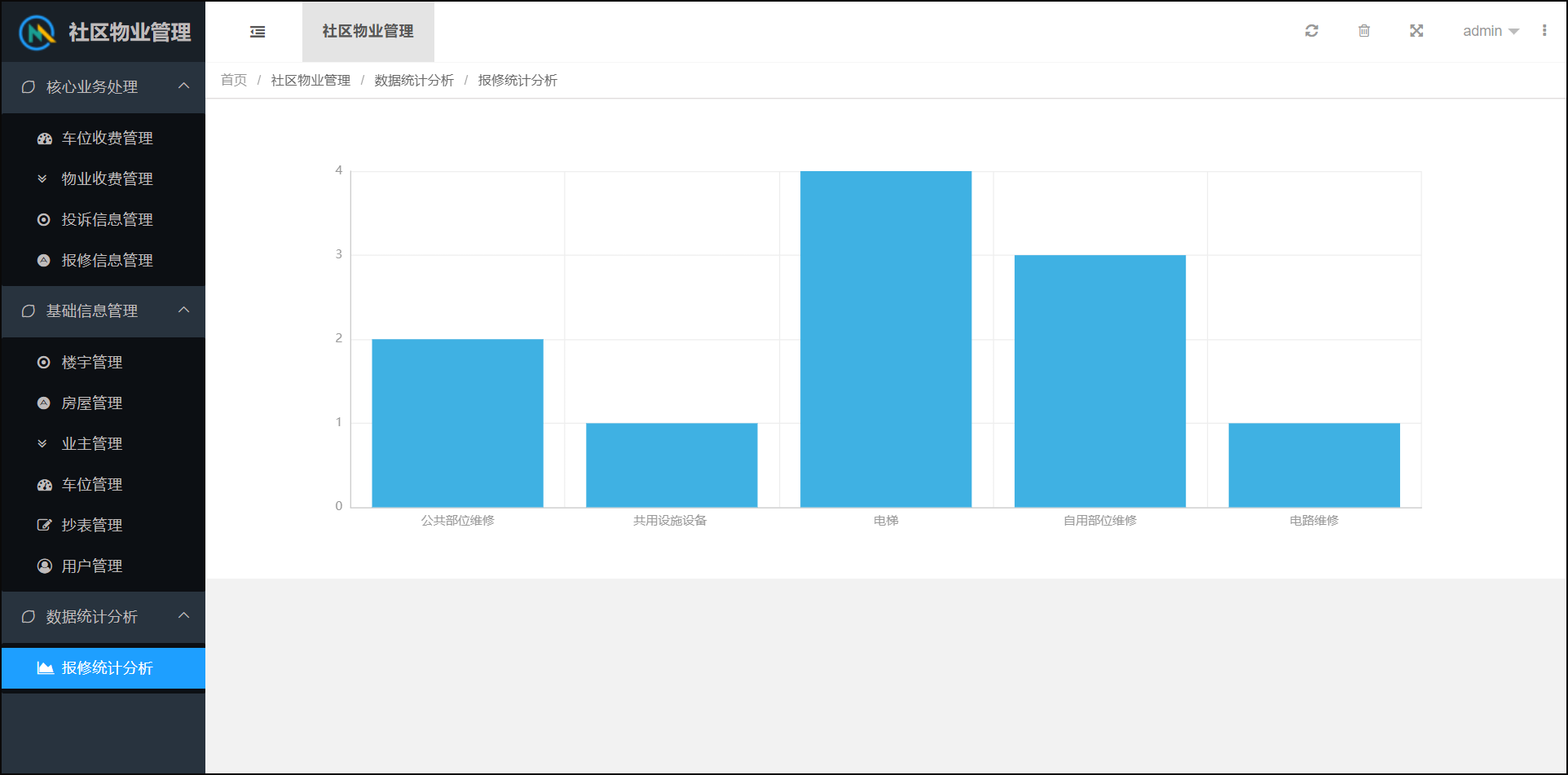Click the 车位管理 dashboard icon

pyautogui.click(x=44, y=485)
